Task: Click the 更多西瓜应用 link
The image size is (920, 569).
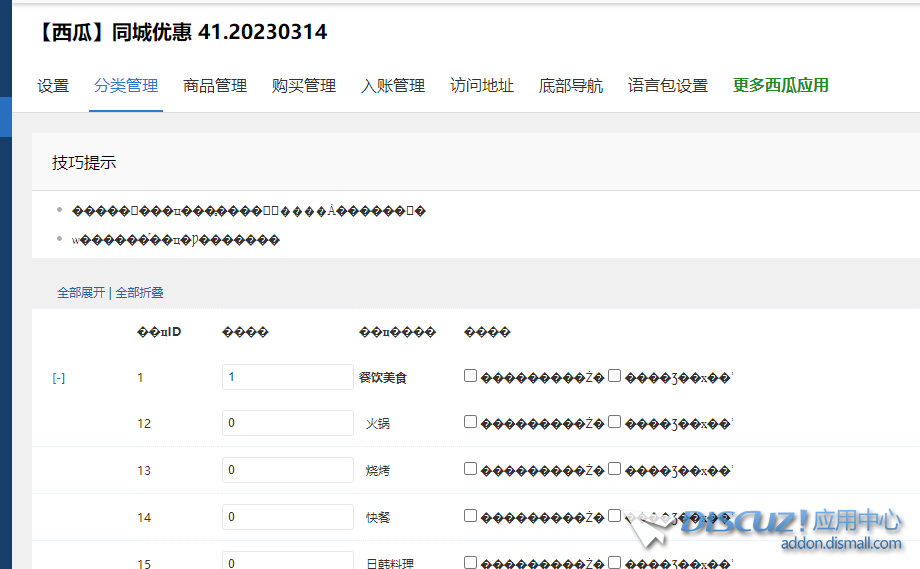Action: [780, 86]
